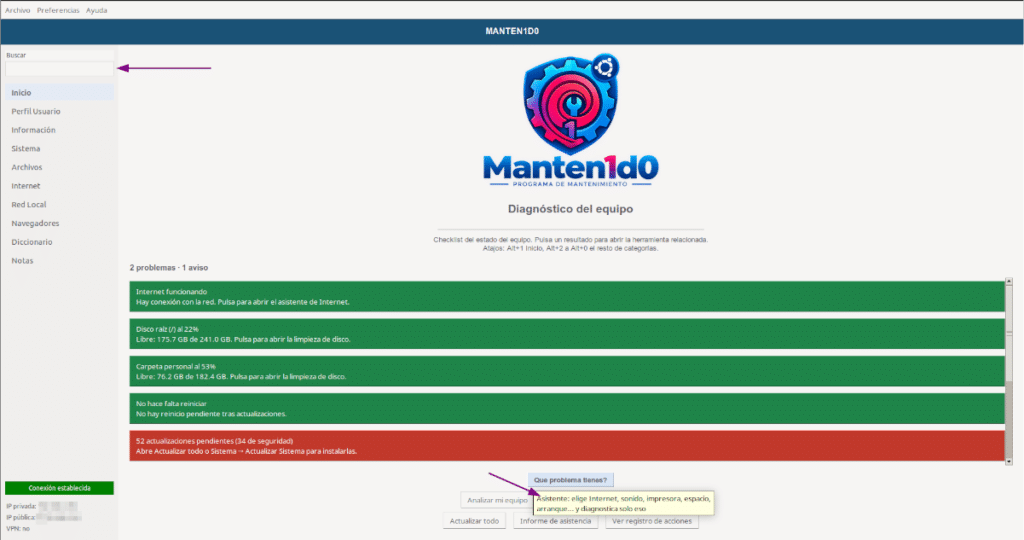Viewport: 1024px width, 540px height.
Task: Click the green Conexión establecida status
Action: pos(59,488)
